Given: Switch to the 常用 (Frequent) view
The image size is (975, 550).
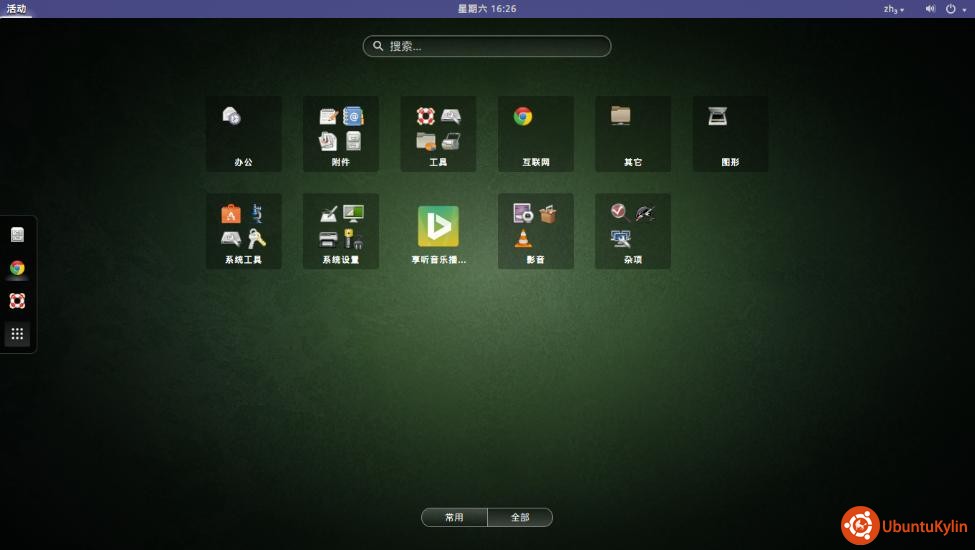Looking at the screenshot, I should click(454, 517).
